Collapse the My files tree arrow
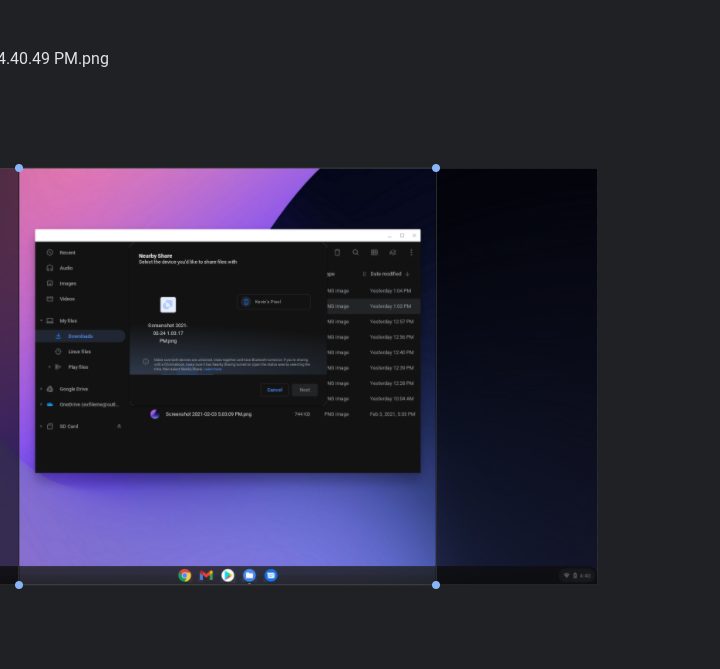The width and height of the screenshot is (720, 669). click(x=41, y=320)
